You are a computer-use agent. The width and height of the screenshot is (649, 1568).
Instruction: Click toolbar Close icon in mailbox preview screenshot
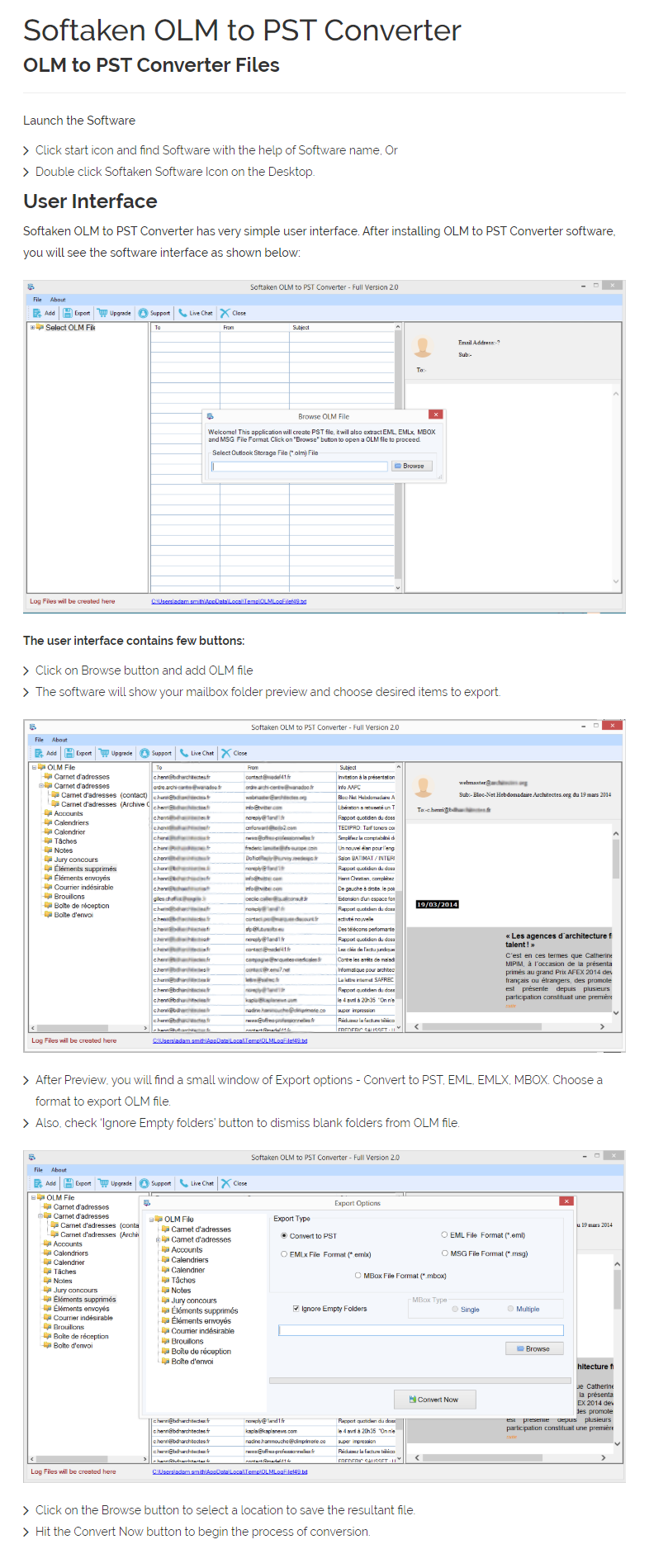click(226, 753)
